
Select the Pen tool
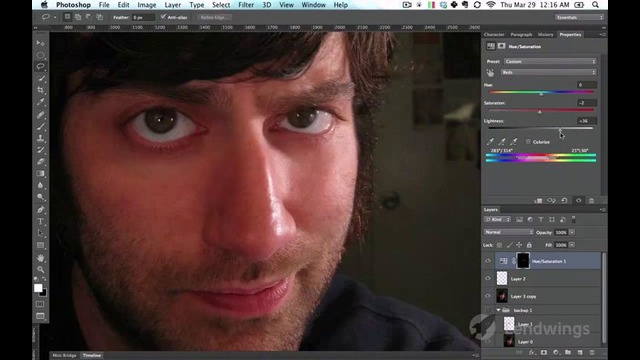[x=40, y=210]
